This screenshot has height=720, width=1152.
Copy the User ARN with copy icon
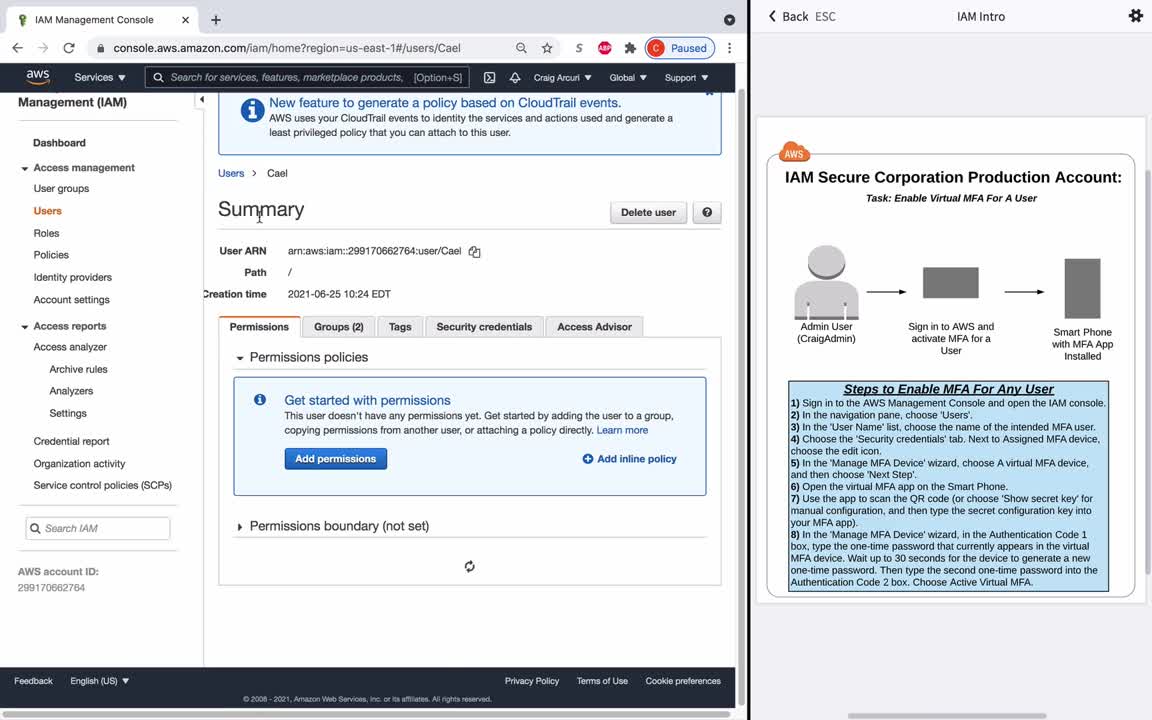click(475, 252)
